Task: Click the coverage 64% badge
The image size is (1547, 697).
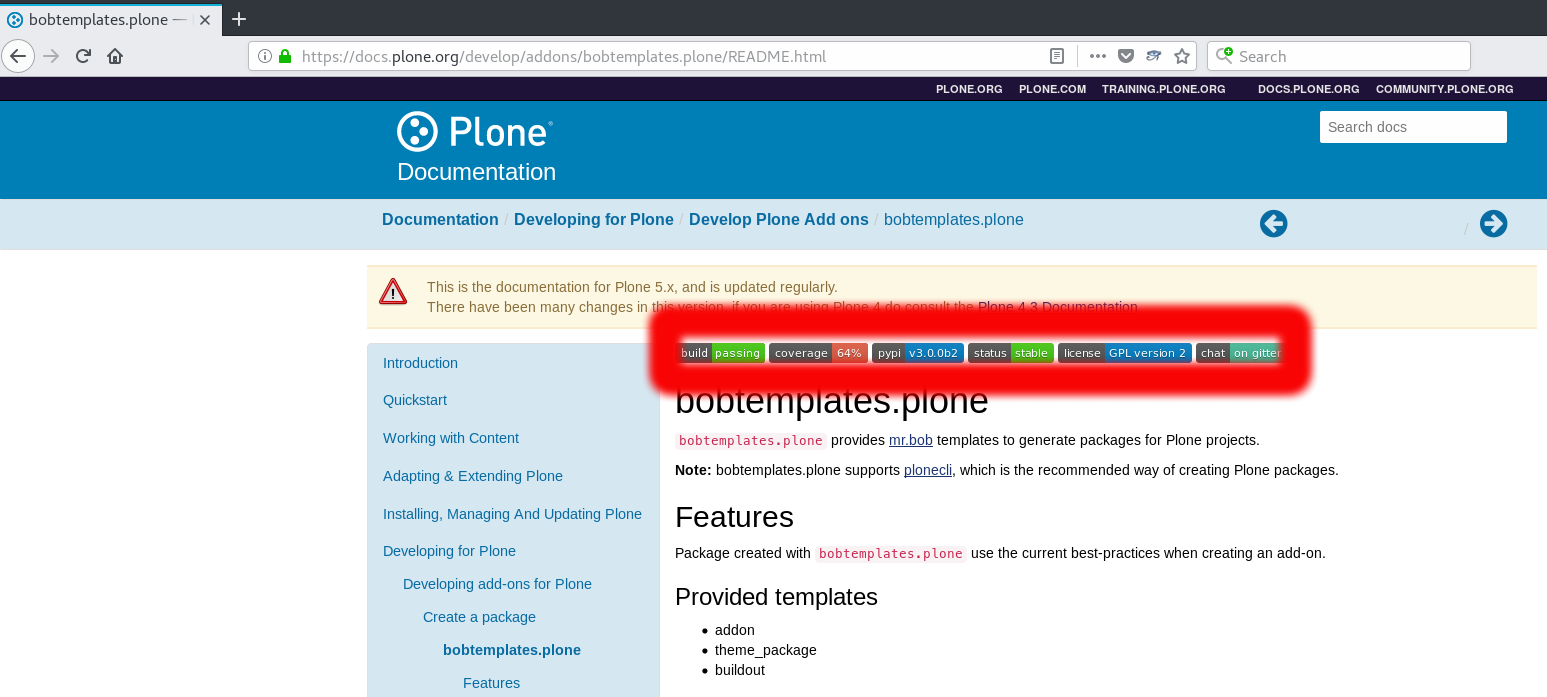Action: pos(818,353)
